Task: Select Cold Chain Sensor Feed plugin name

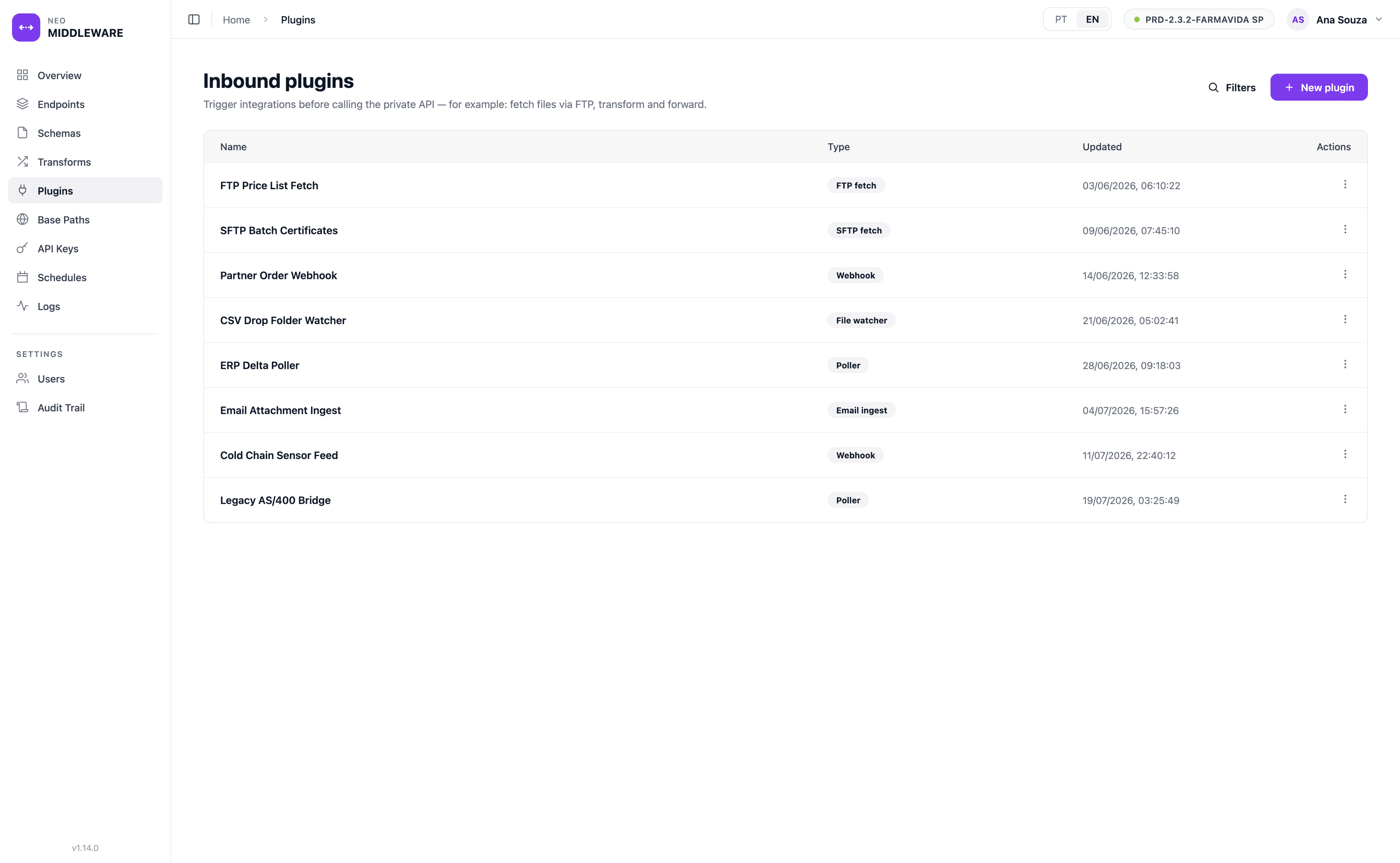Action: click(x=279, y=455)
